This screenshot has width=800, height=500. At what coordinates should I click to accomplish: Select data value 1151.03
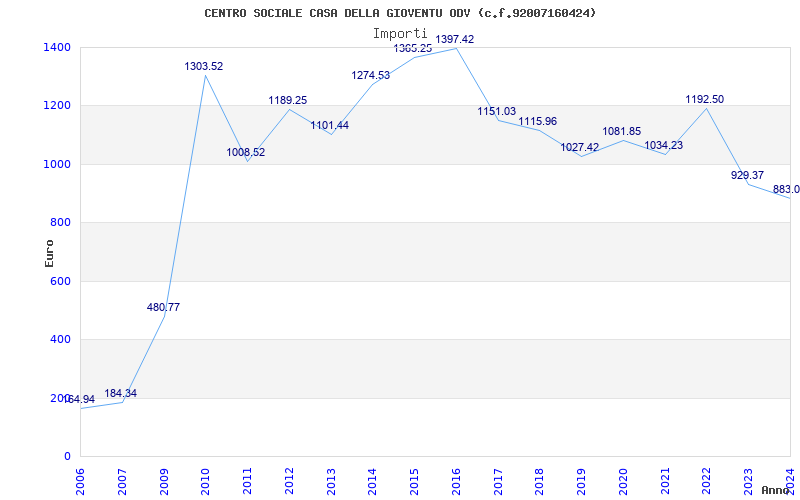tap(496, 111)
